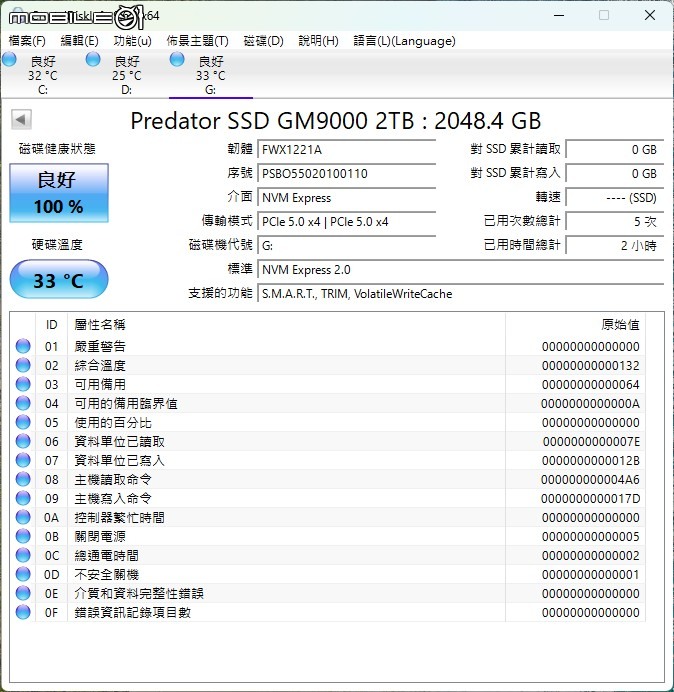This screenshot has width=674, height=692.
Task: Open the 磁碟(D) menu
Action: coord(264,41)
